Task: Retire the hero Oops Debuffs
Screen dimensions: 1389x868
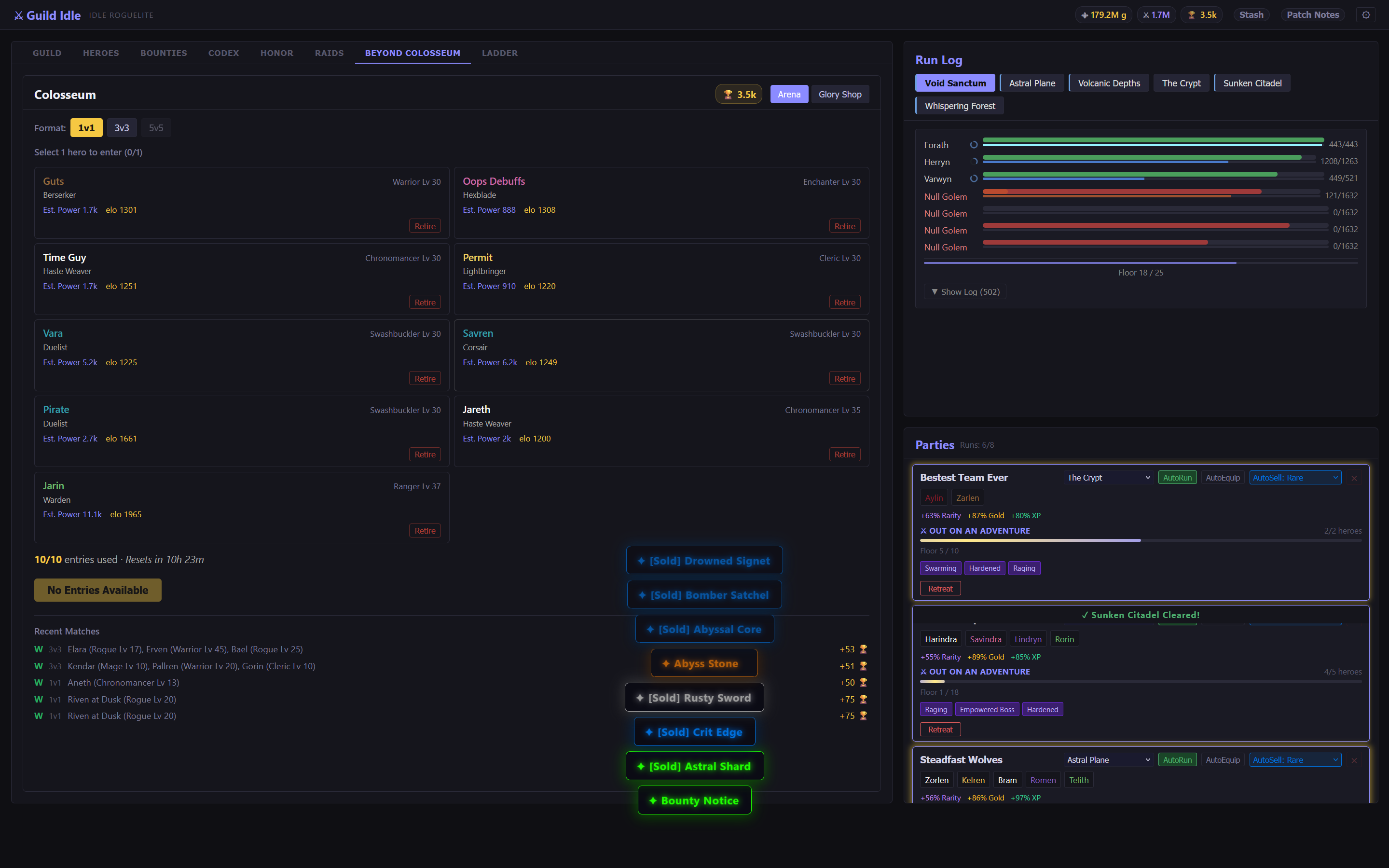Action: coord(844,226)
